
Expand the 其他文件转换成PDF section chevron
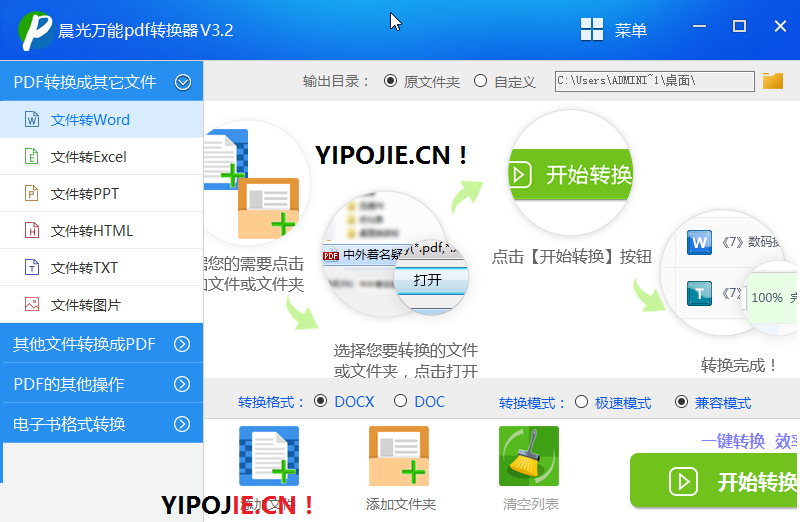182,344
